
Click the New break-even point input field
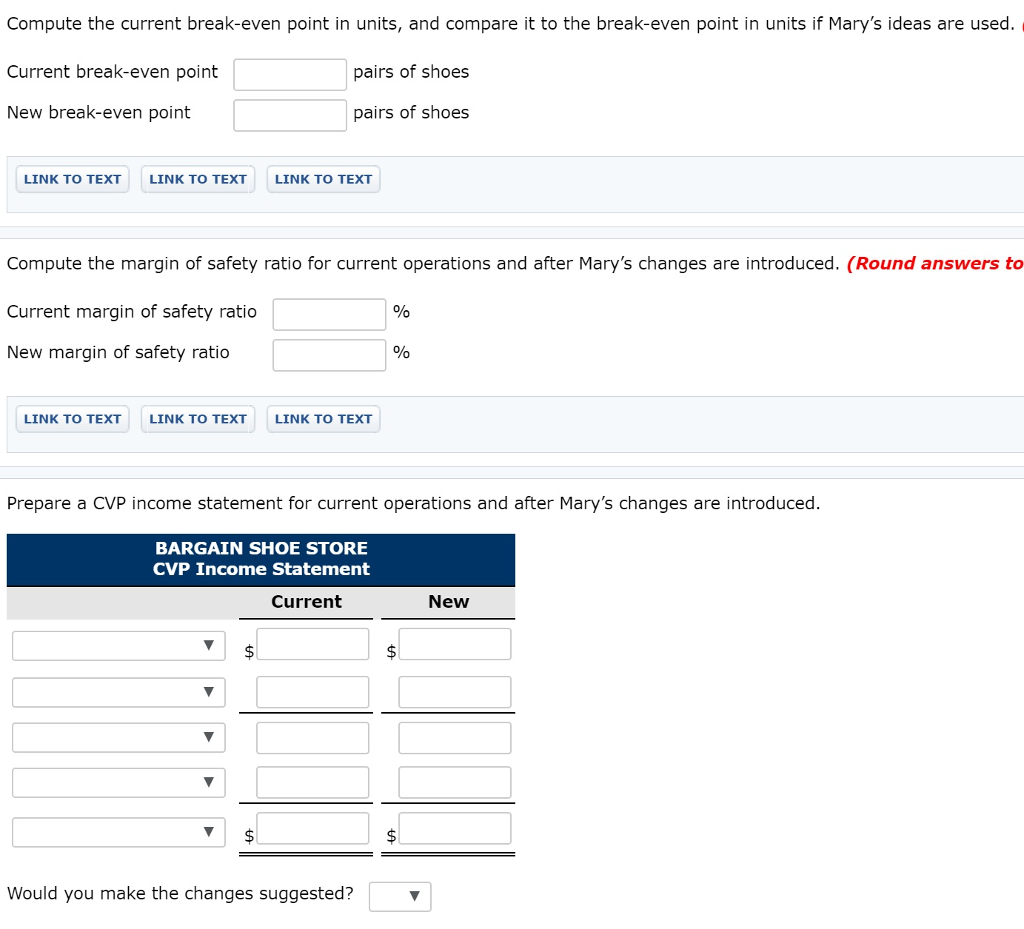coord(290,115)
